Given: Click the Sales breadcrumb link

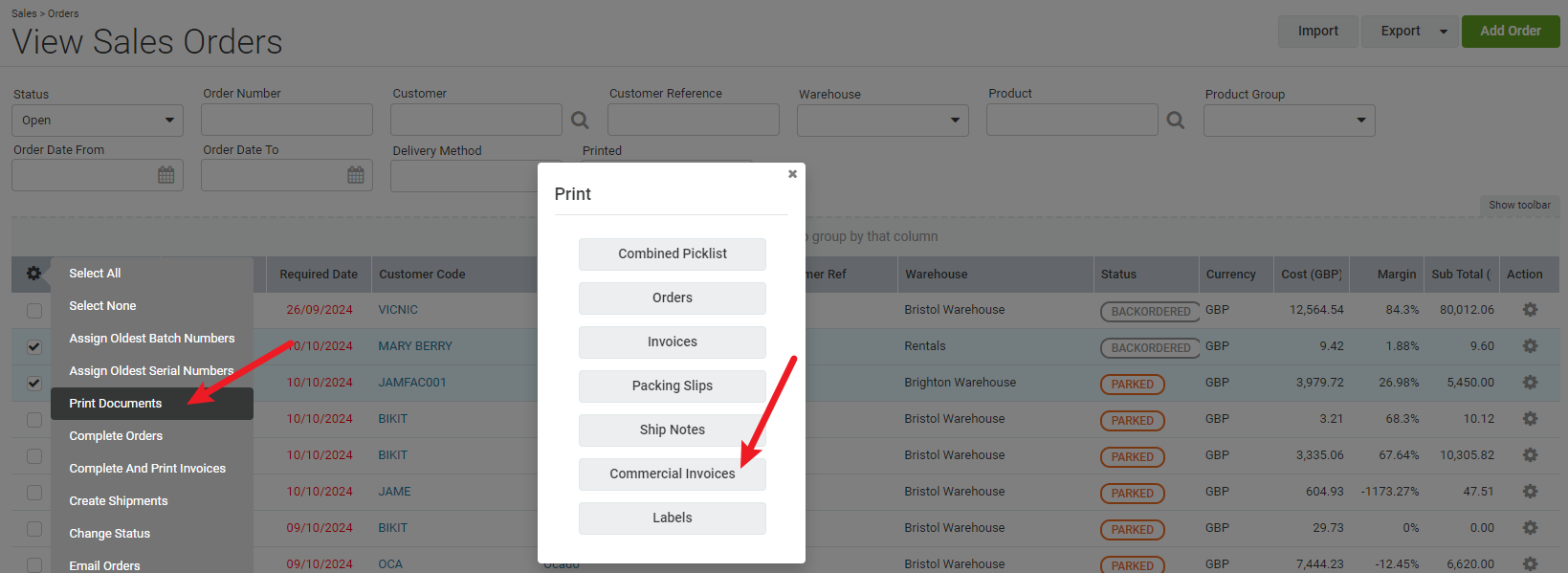Looking at the screenshot, I should tap(24, 13).
